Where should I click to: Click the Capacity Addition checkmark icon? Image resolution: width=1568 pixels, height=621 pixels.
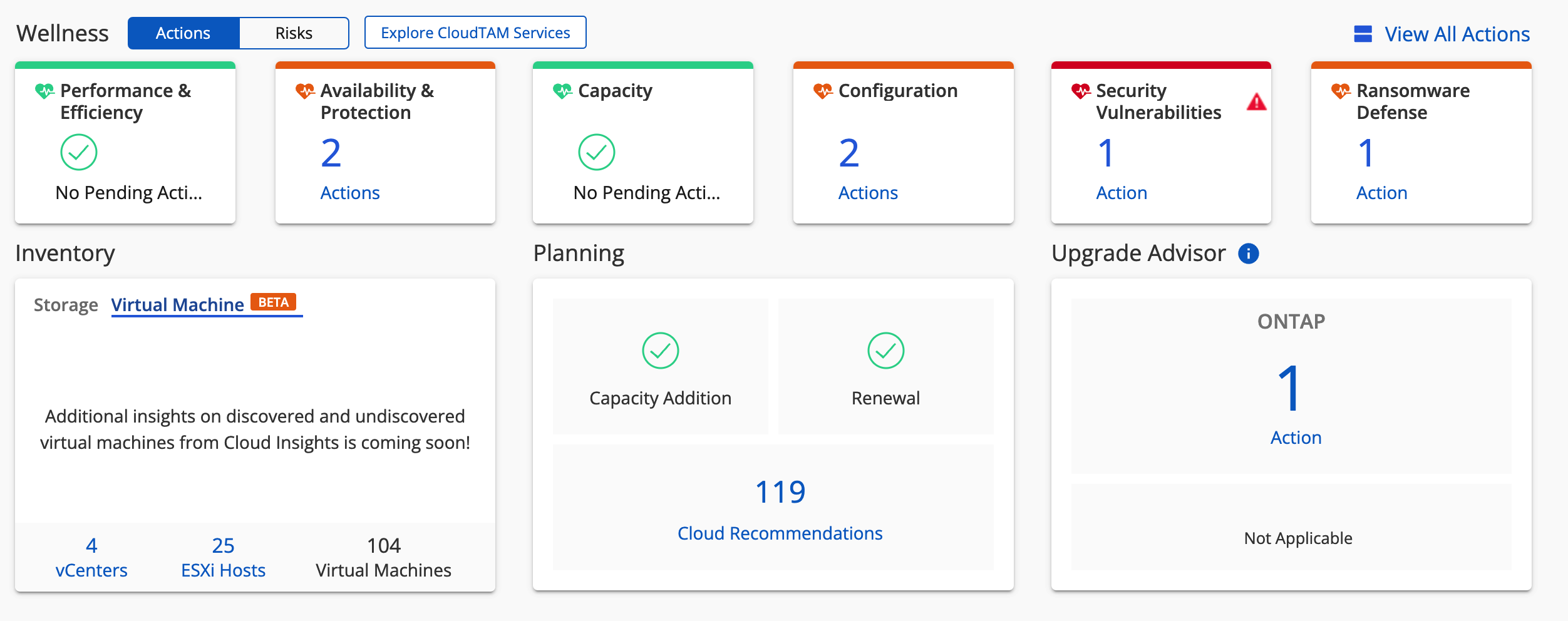(660, 351)
